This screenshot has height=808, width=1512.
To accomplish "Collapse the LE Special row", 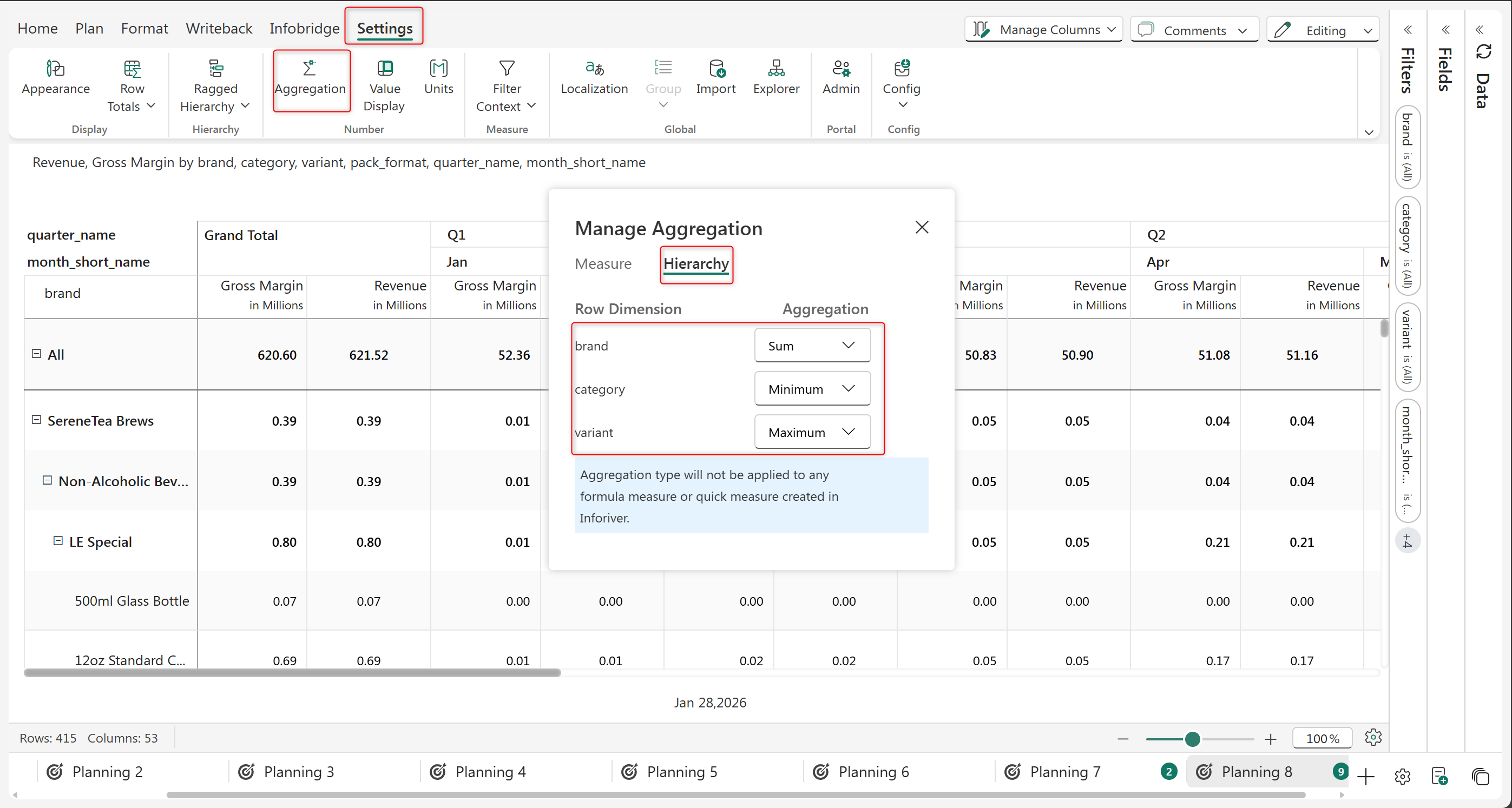I will pyautogui.click(x=58, y=541).
